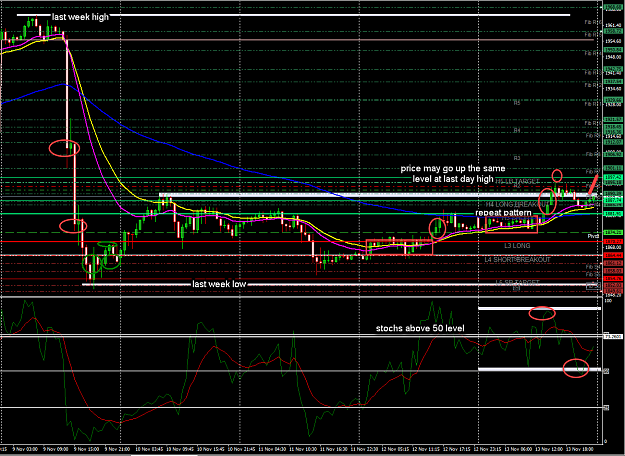The width and height of the screenshot is (625, 456).
Task: Click the '13 Nov 12:00' time axis label
Action: point(547,449)
